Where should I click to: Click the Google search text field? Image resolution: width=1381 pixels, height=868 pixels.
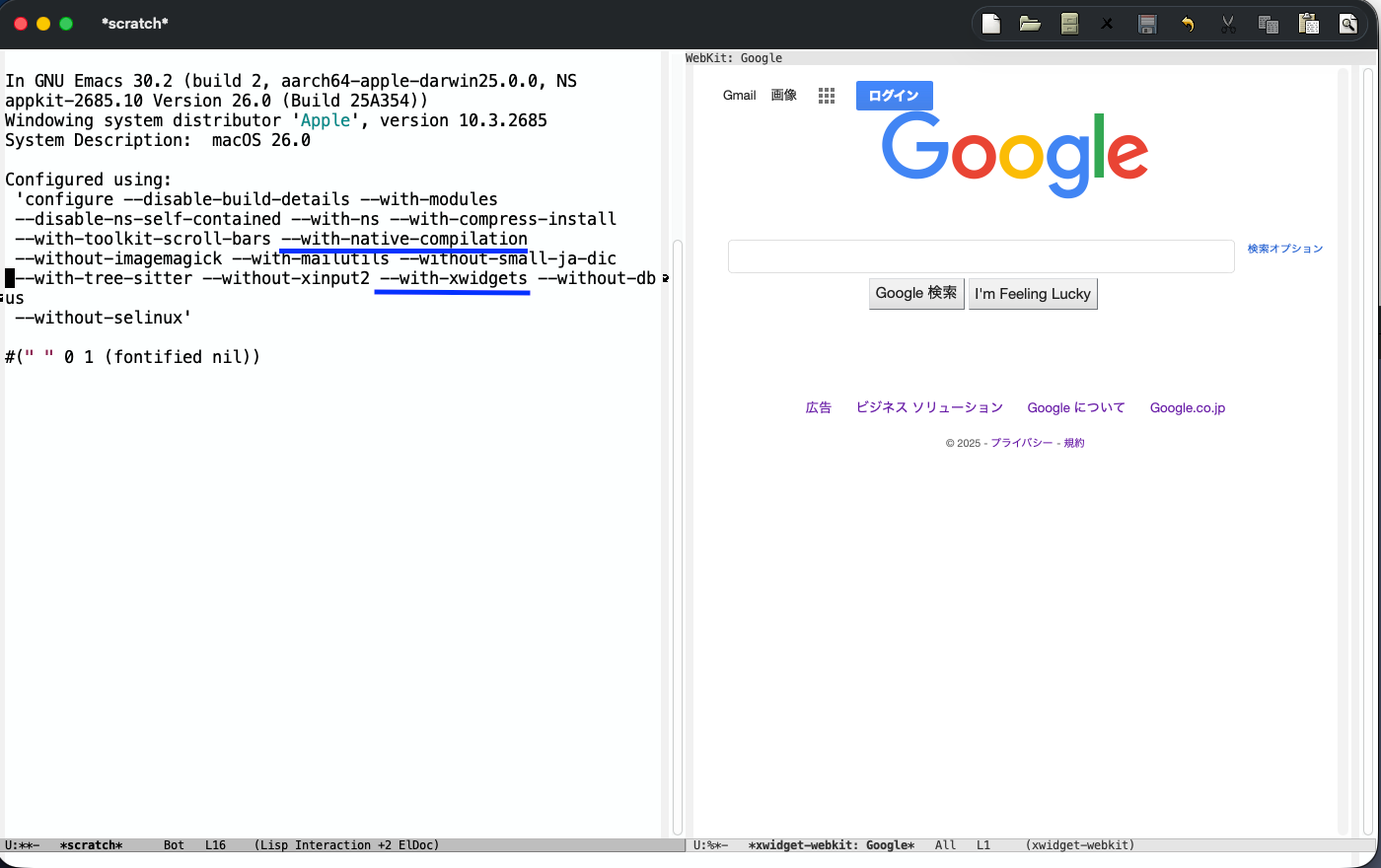(981, 256)
